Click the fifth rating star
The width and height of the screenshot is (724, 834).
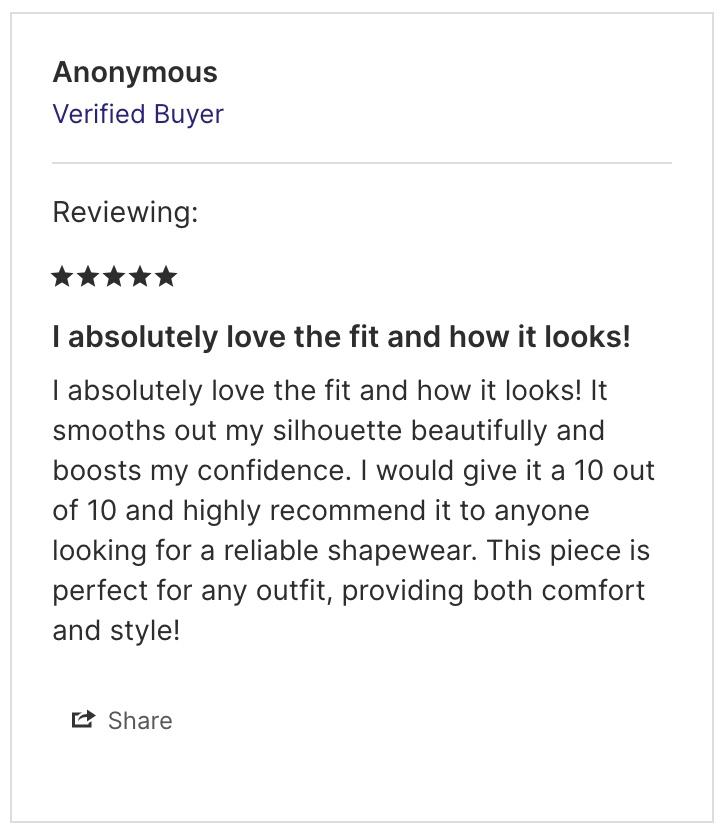[167, 276]
